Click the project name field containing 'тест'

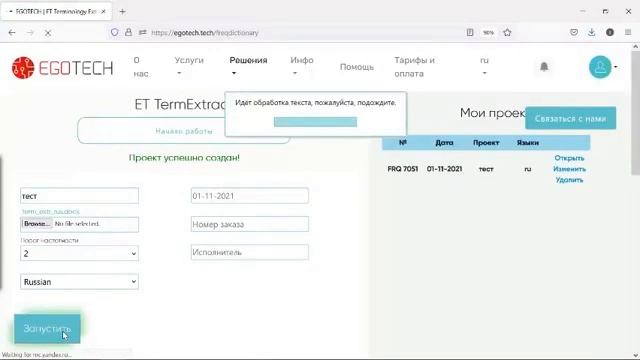coord(79,196)
